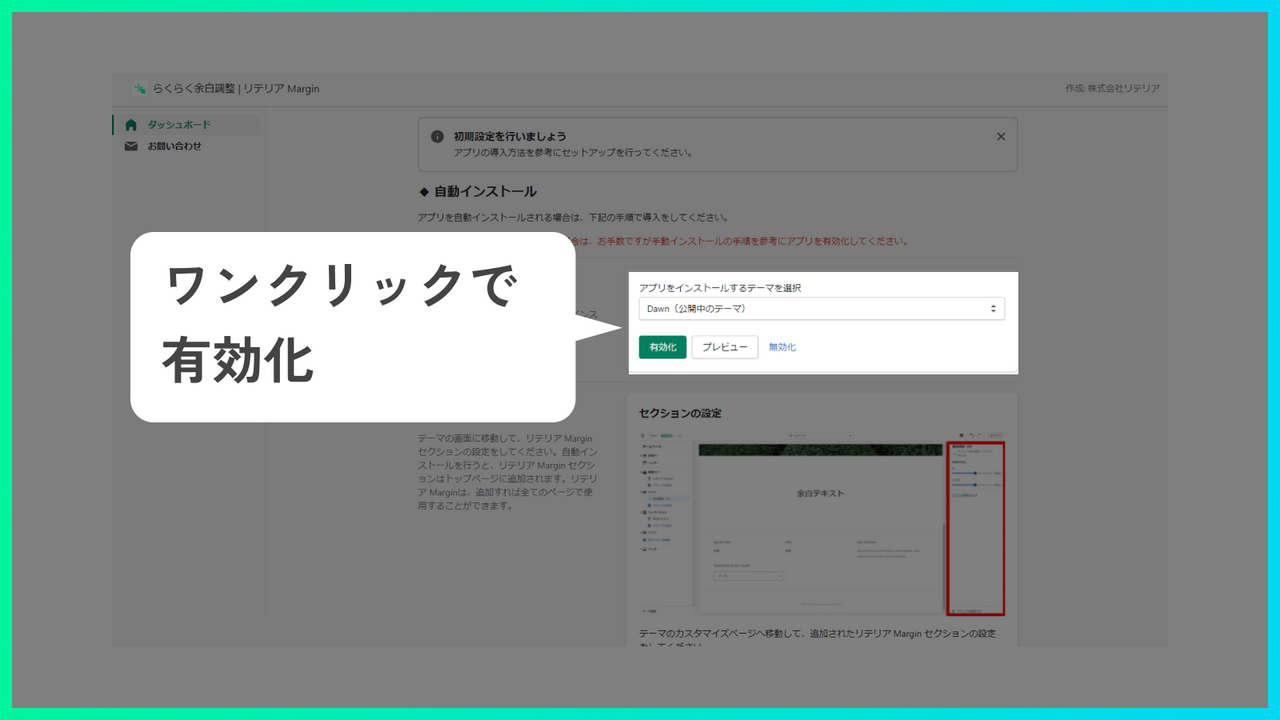
Task: Click the device preview icon in the editor screenshot
Action: pyautogui.click(x=961, y=435)
